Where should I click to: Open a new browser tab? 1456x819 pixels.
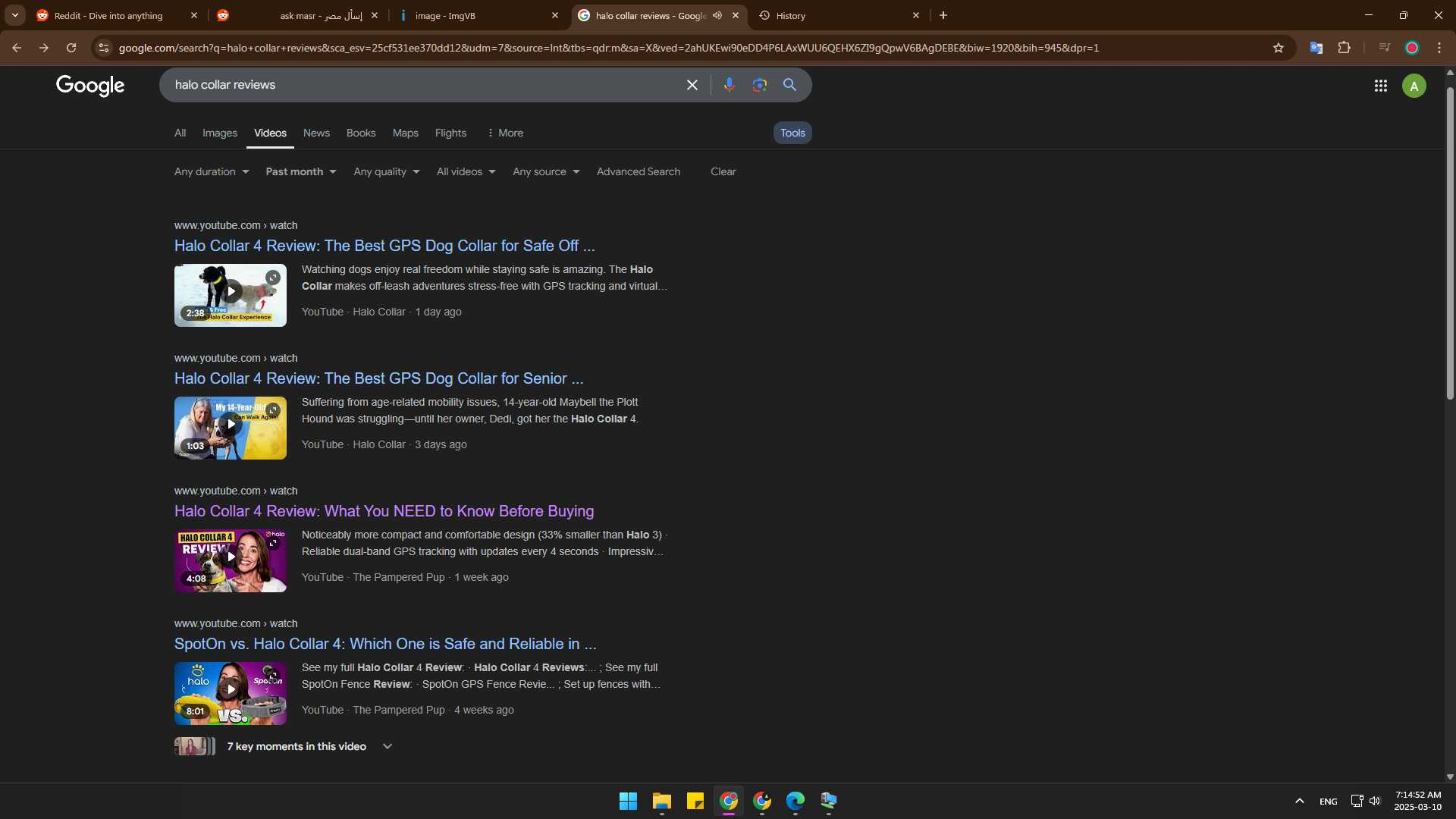[943, 15]
